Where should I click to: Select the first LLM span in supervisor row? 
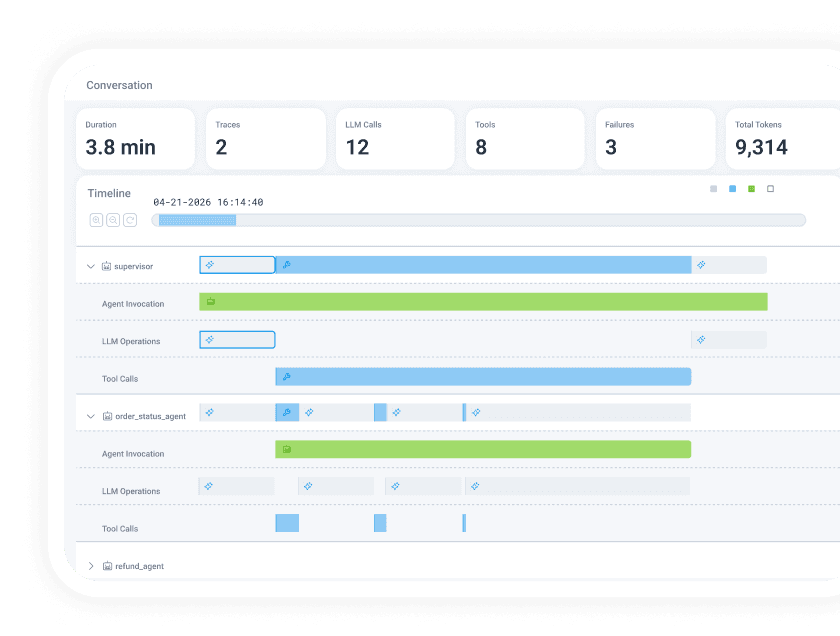pyautogui.click(x=237, y=265)
